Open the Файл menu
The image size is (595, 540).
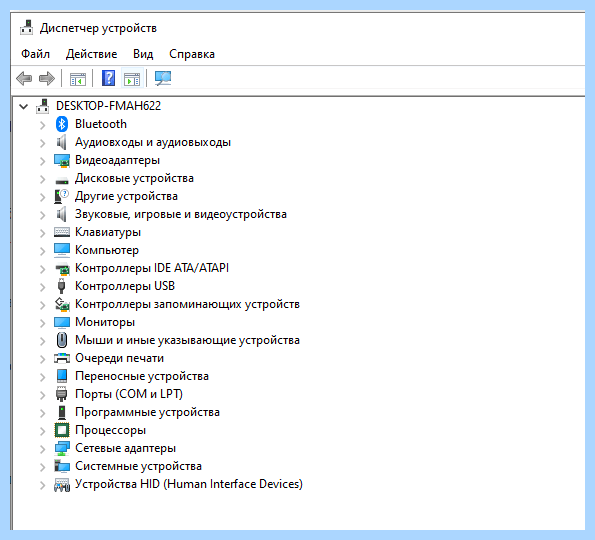tap(35, 54)
